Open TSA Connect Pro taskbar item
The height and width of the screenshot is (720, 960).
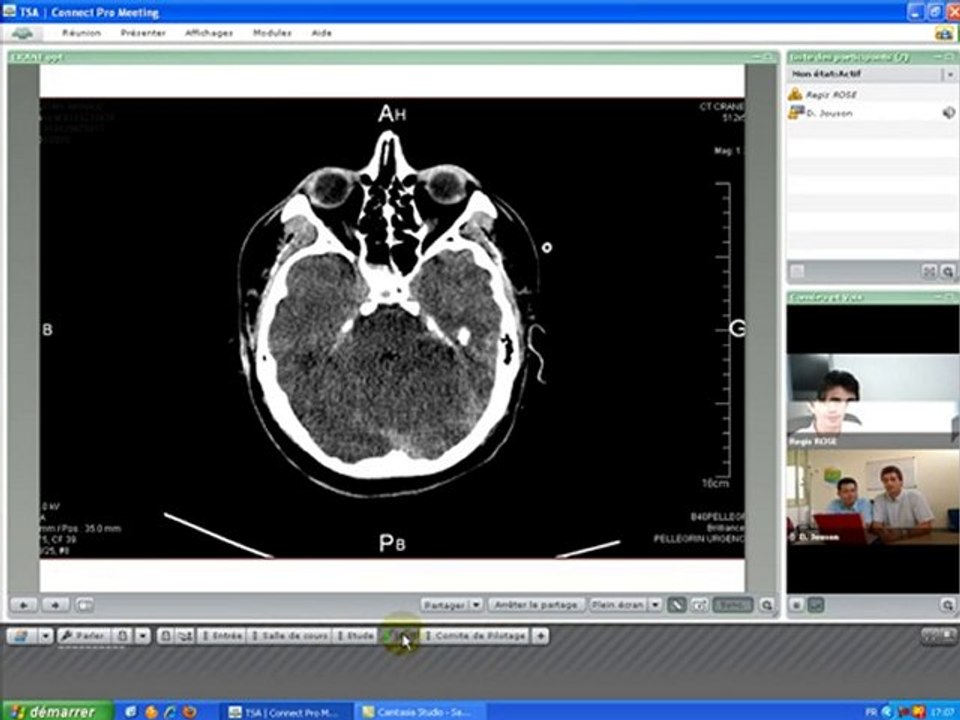(x=285, y=712)
